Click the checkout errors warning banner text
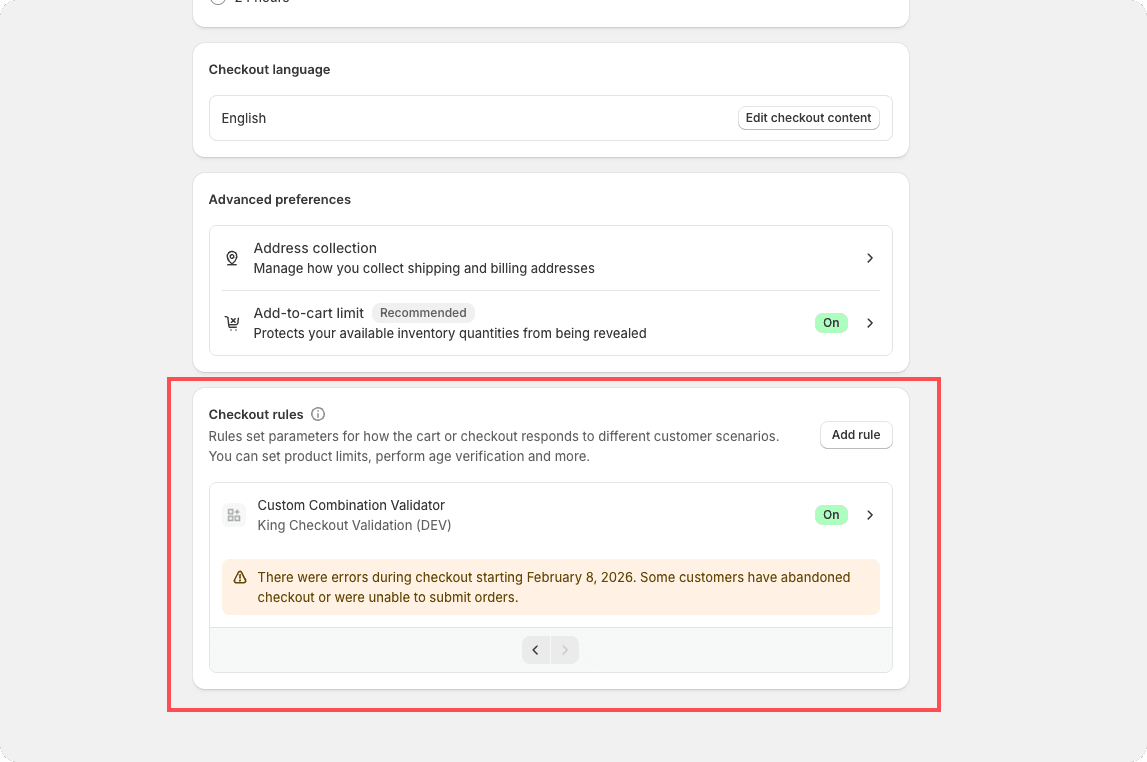This screenshot has height=762, width=1147. (x=554, y=587)
